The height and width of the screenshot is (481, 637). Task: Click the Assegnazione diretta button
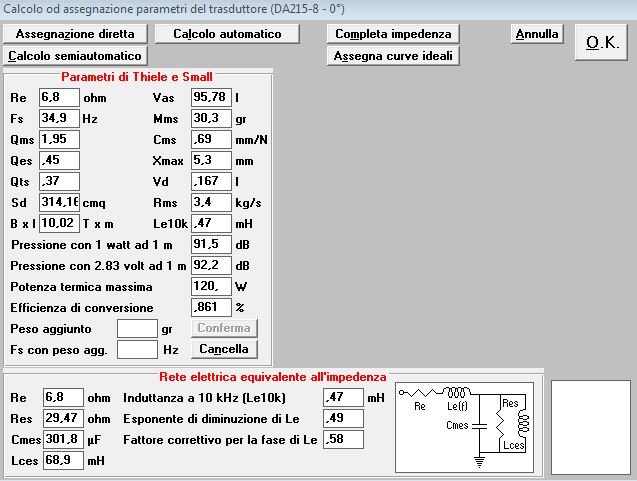point(75,34)
